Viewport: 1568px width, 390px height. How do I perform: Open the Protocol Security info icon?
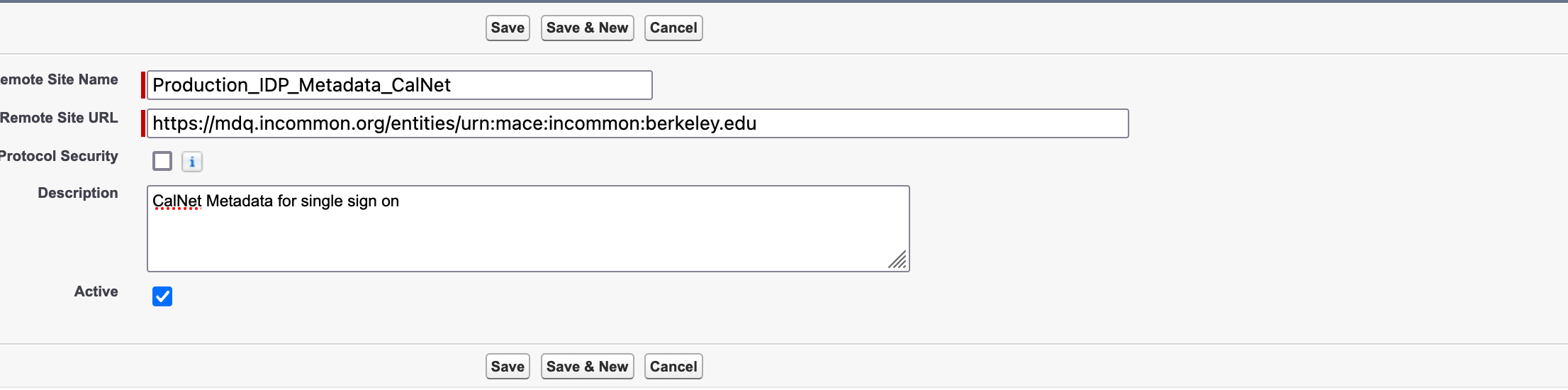(192, 162)
